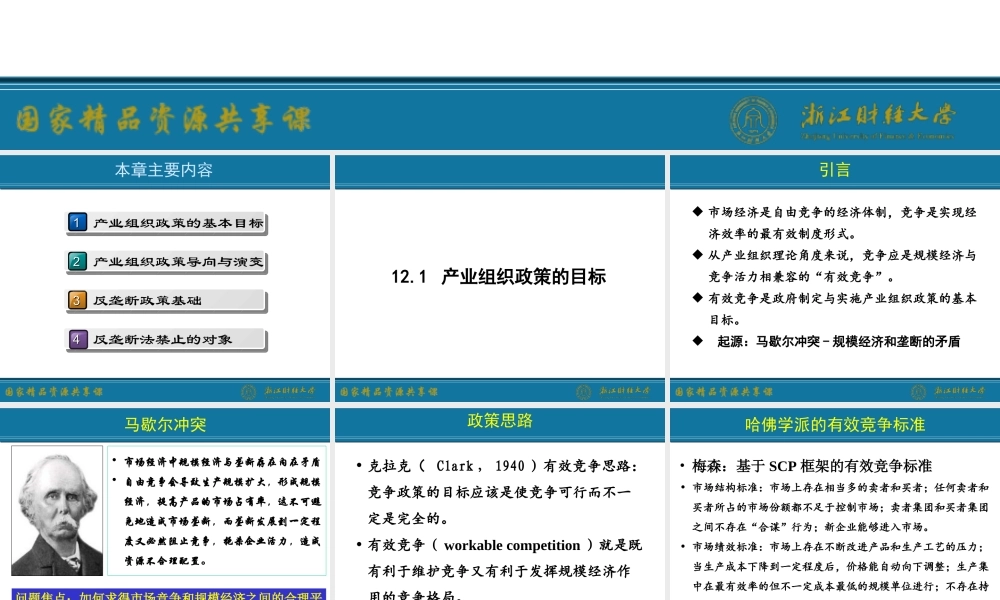The height and width of the screenshot is (600, 1000).
Task: Click the seal icon in the 政策思路 slide footer
Action: tap(582, 390)
